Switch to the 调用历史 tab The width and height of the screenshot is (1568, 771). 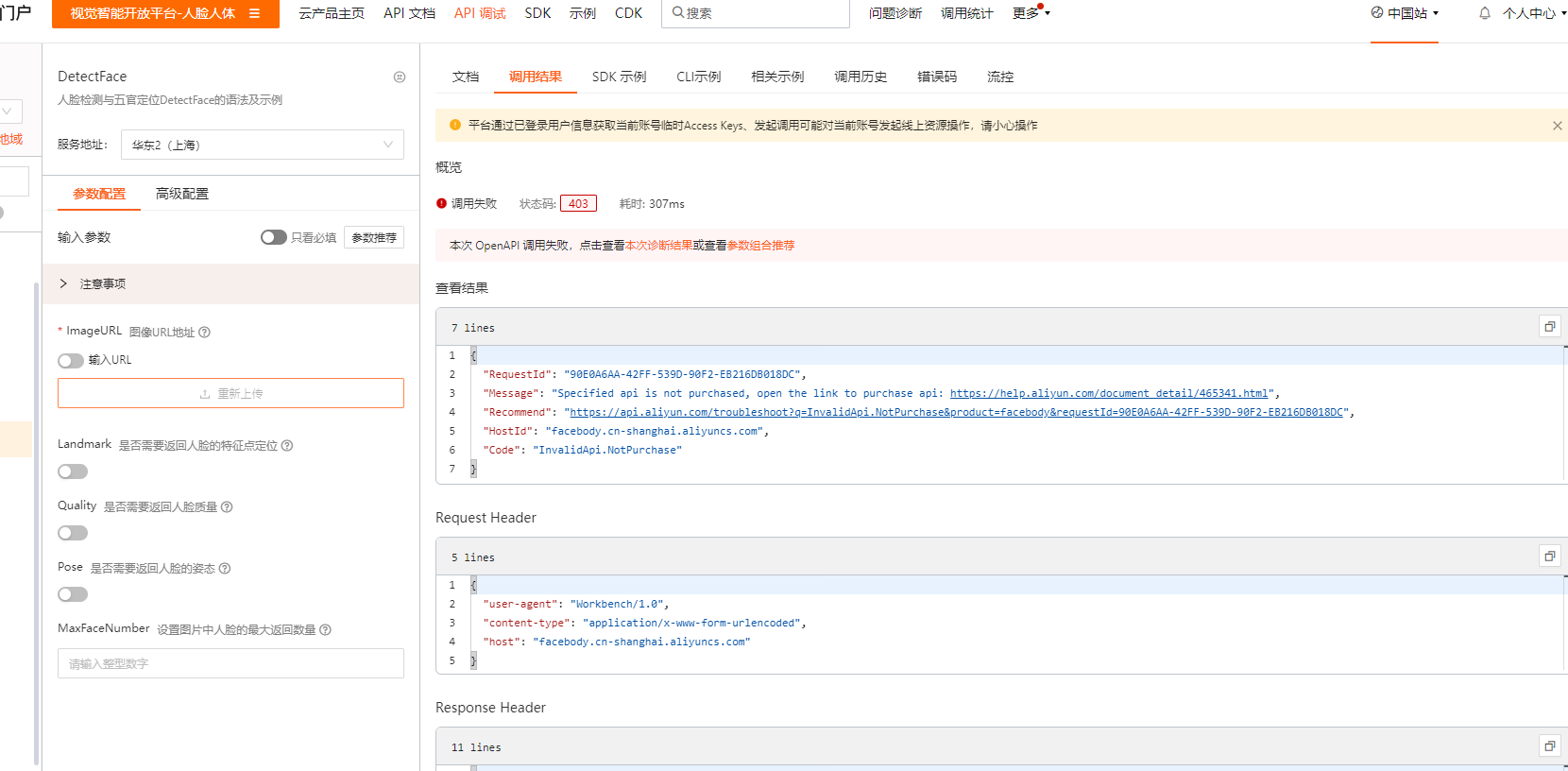861,77
